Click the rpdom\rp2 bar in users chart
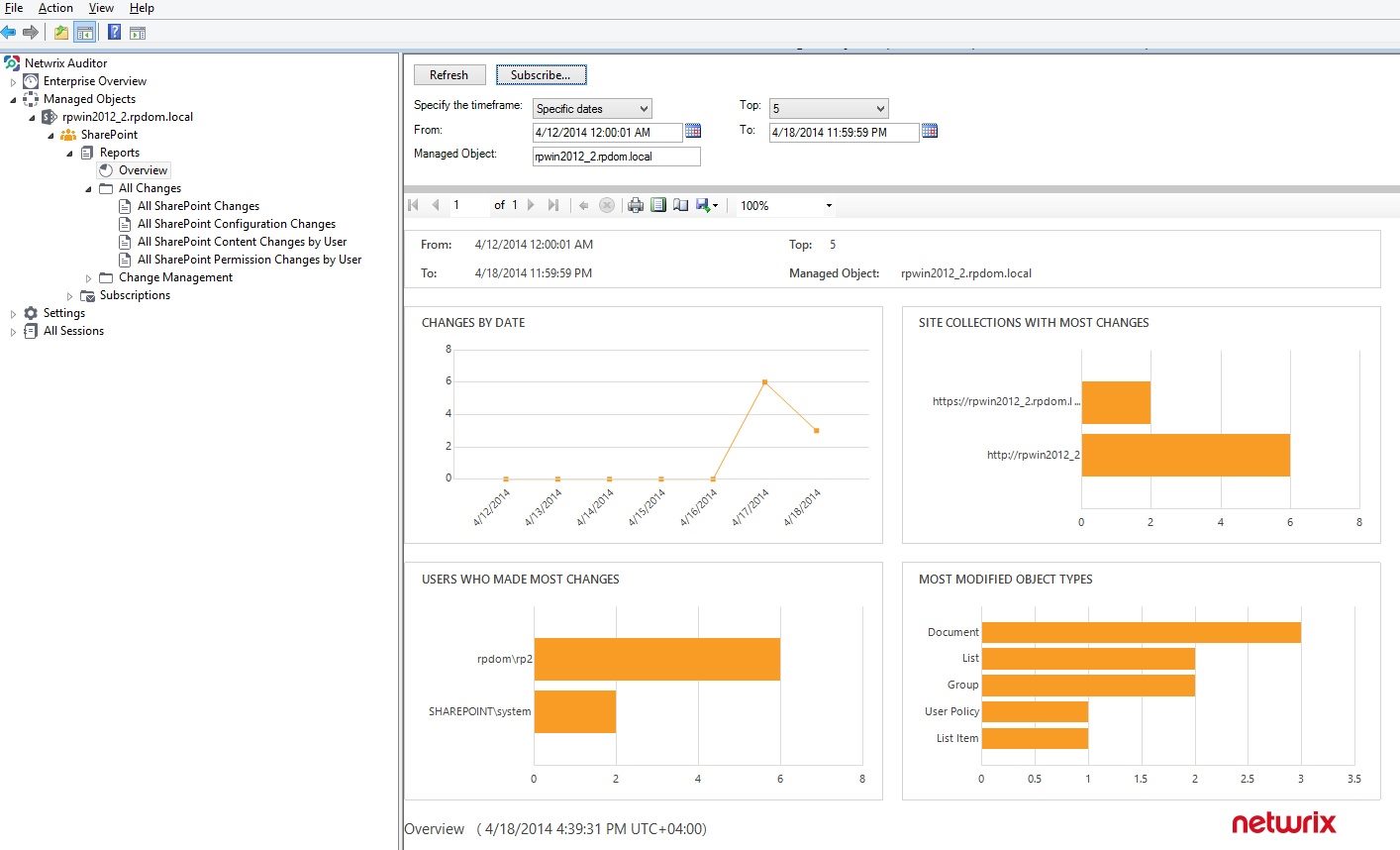The height and width of the screenshot is (850, 1400). pyautogui.click(x=657, y=659)
